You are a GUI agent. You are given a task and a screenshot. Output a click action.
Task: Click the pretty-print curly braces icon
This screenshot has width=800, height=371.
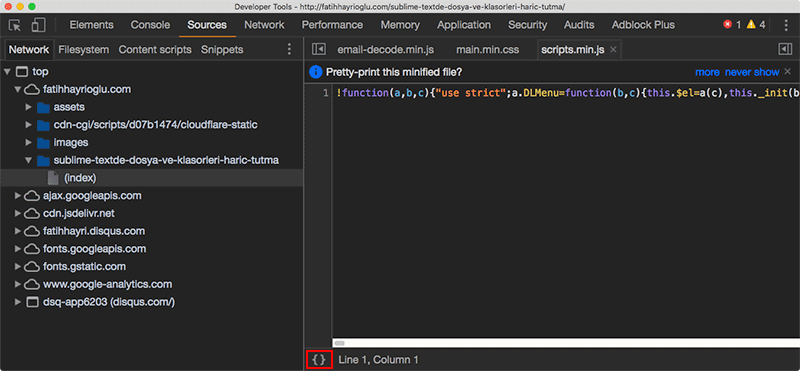tap(319, 360)
